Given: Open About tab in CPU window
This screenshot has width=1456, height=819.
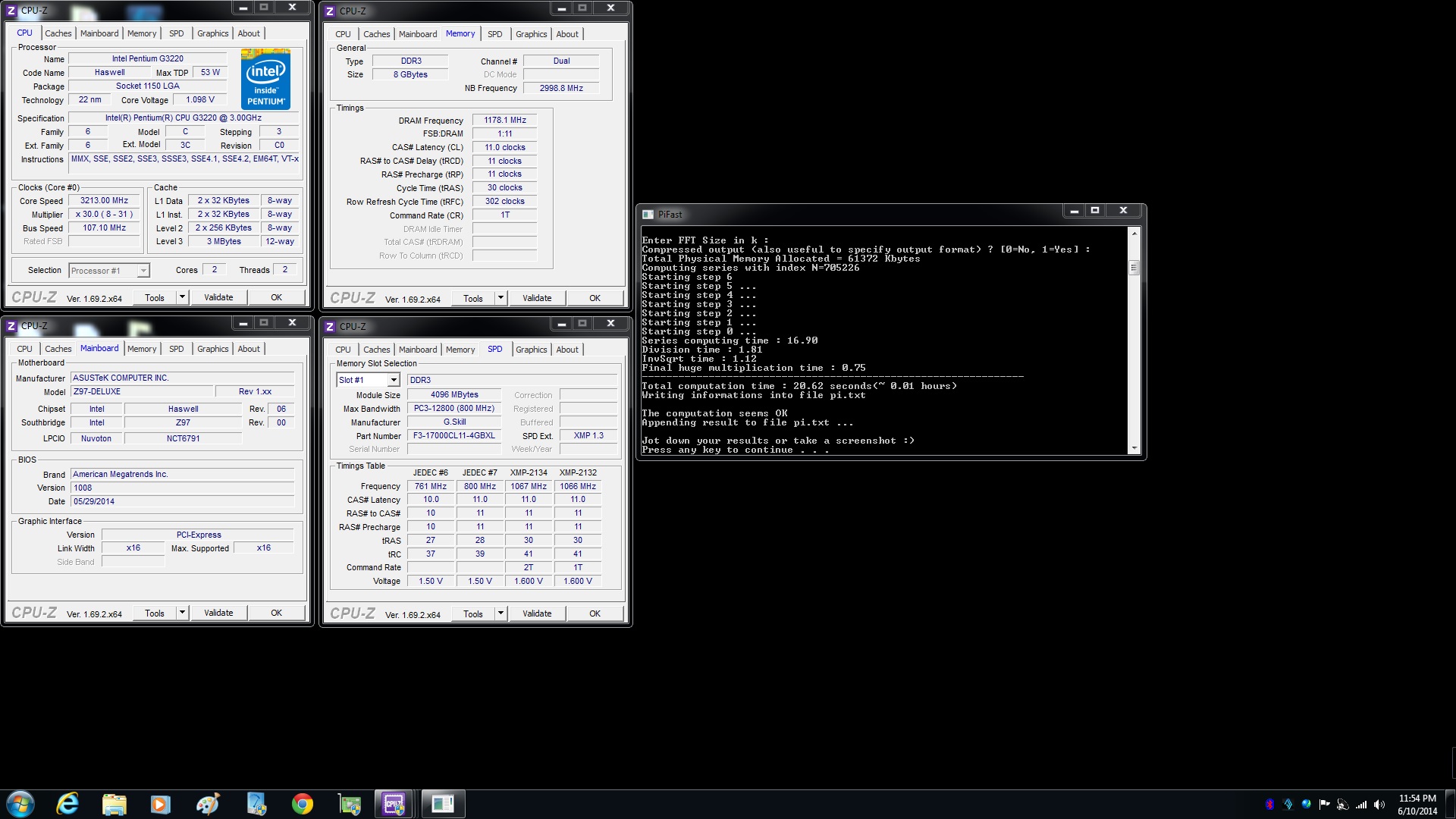Looking at the screenshot, I should (249, 33).
